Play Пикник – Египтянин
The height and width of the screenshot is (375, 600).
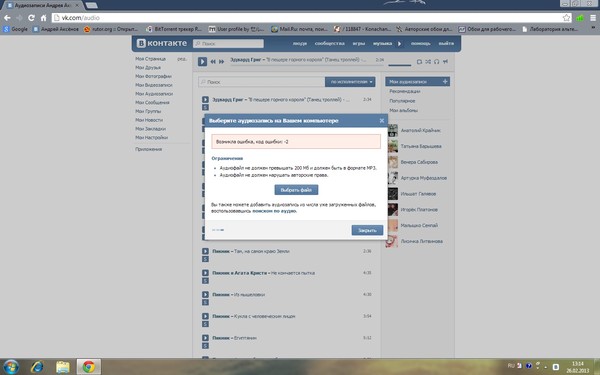point(205,338)
